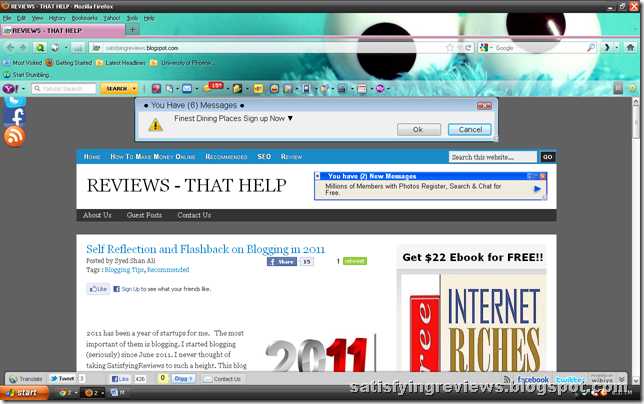Screen dimensions: 644x404
Task: Open the Edit menu
Action: 21,18
